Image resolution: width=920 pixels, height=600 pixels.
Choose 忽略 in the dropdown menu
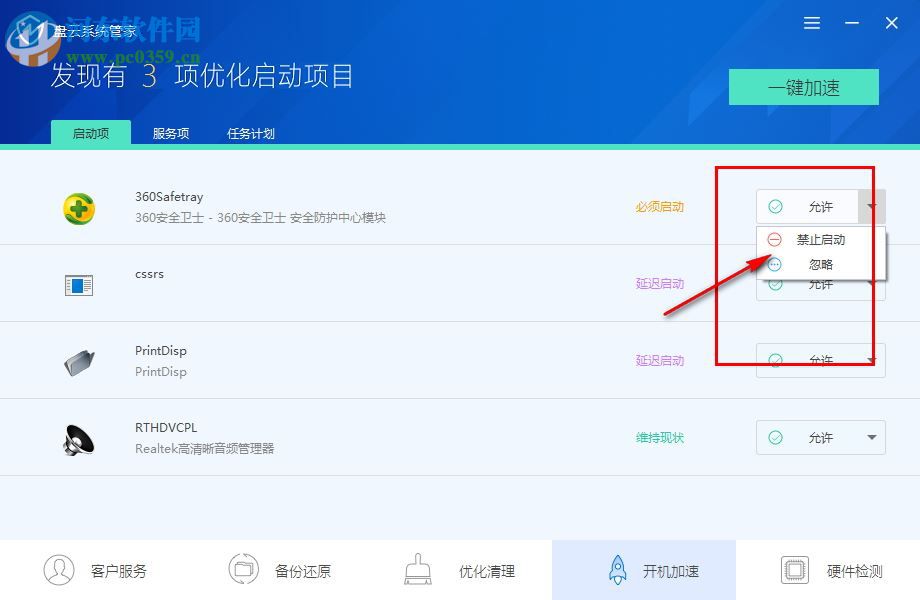coord(820,264)
